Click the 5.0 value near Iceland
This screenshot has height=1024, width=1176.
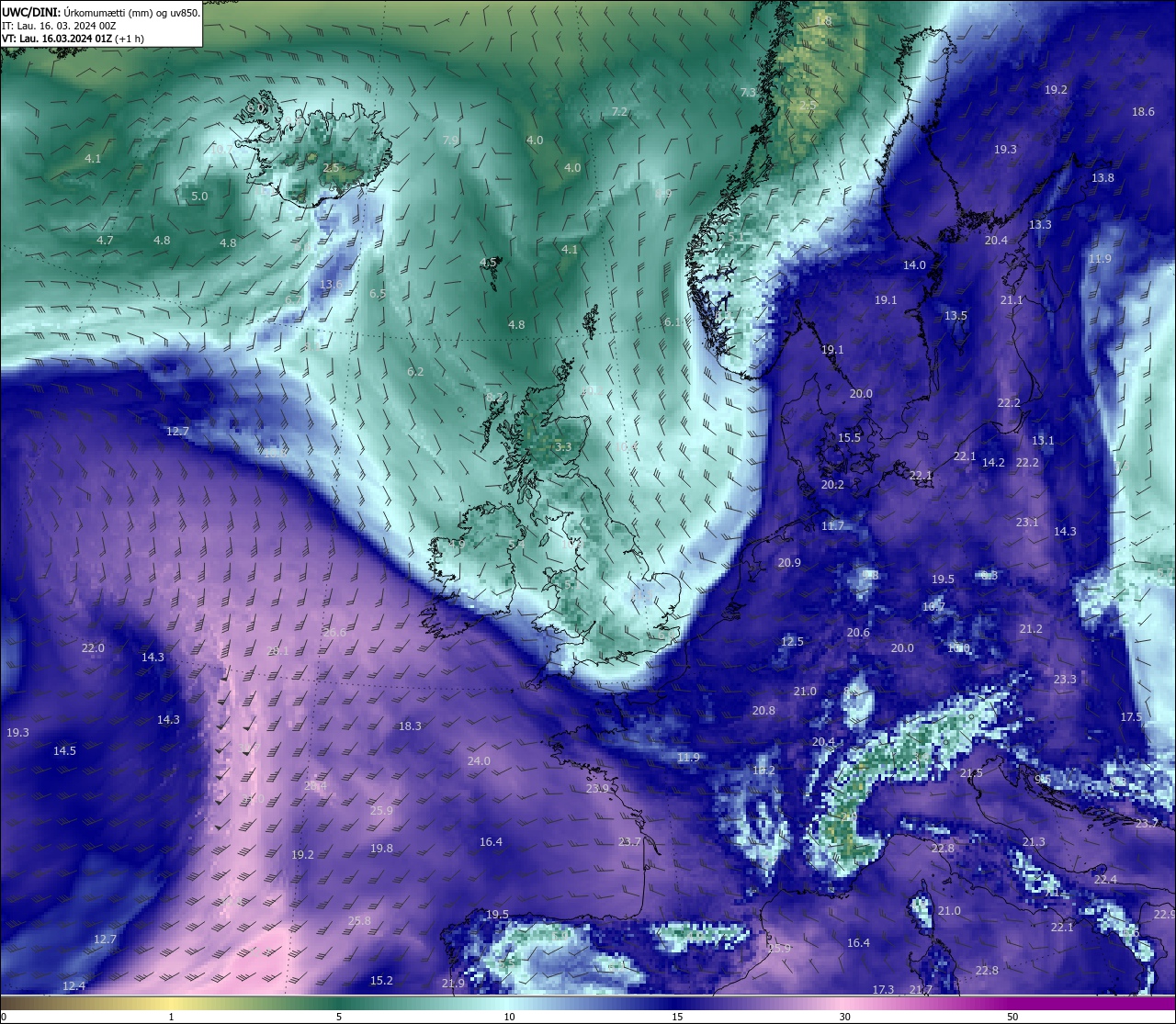199,197
